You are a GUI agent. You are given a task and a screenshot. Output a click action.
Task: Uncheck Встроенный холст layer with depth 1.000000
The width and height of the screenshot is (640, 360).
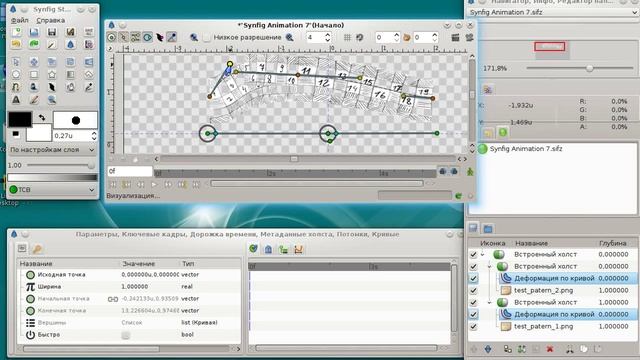473,302
